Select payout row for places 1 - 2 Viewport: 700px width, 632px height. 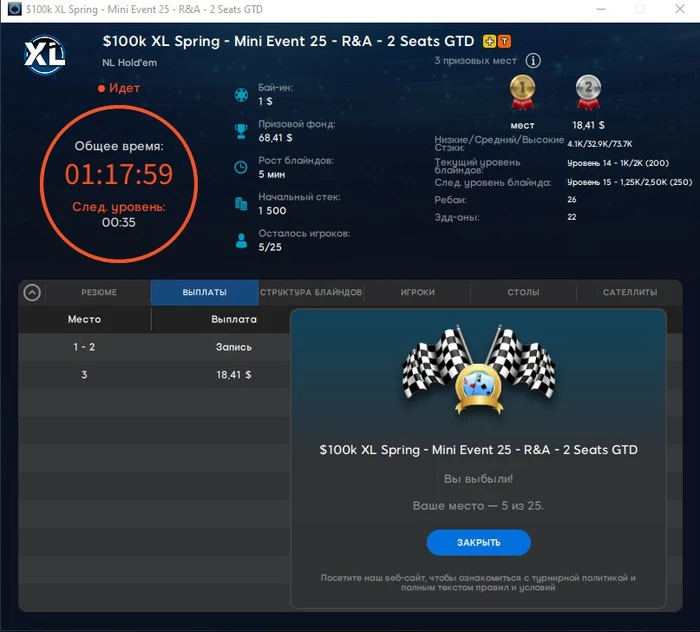point(154,347)
